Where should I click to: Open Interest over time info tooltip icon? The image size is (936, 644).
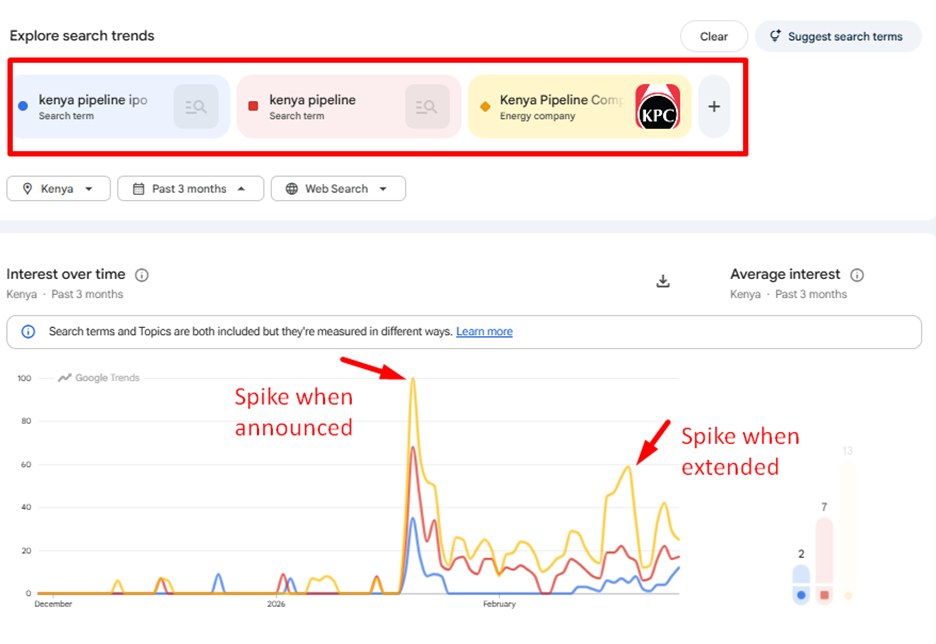coord(142,275)
